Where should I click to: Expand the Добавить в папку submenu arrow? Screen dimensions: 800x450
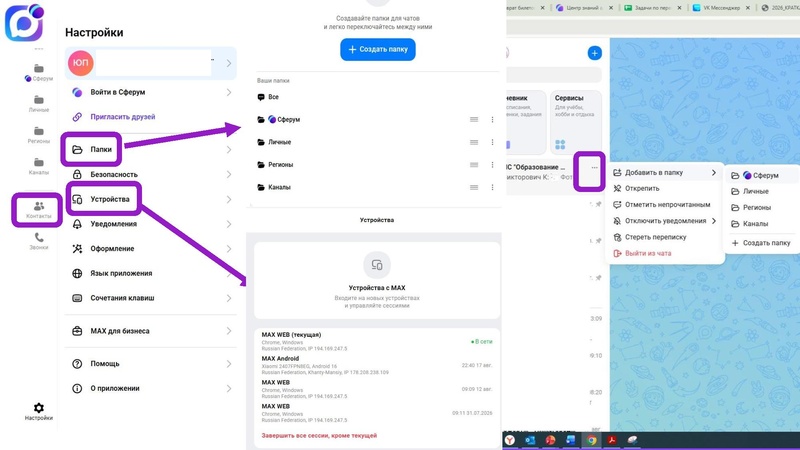[714, 172]
